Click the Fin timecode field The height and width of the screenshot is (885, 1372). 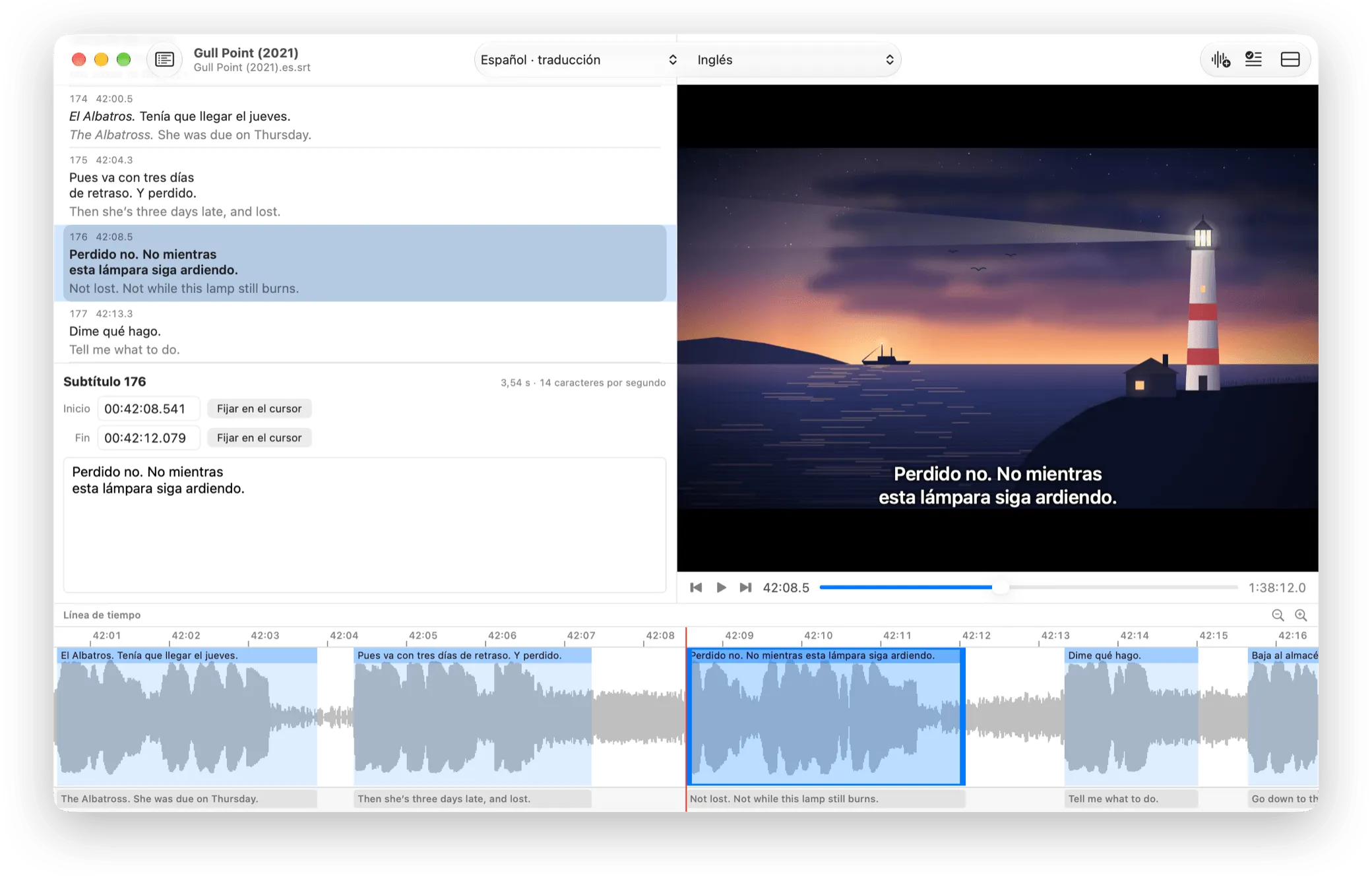click(x=148, y=438)
